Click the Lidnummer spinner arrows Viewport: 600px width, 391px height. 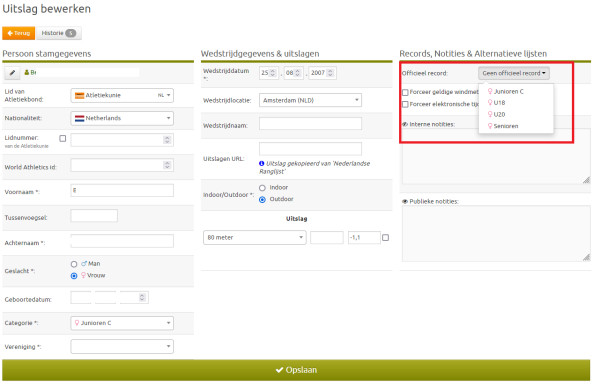[x=167, y=140]
